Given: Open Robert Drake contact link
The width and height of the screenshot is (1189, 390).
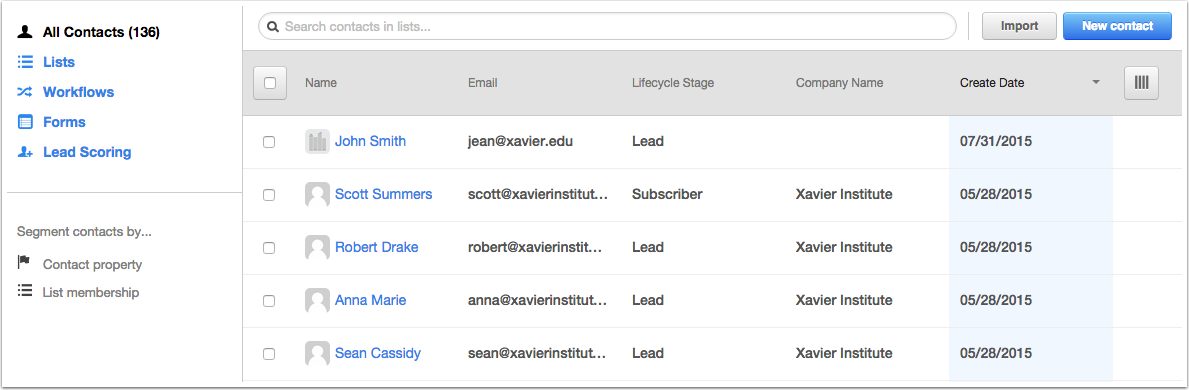Looking at the screenshot, I should (x=377, y=247).
